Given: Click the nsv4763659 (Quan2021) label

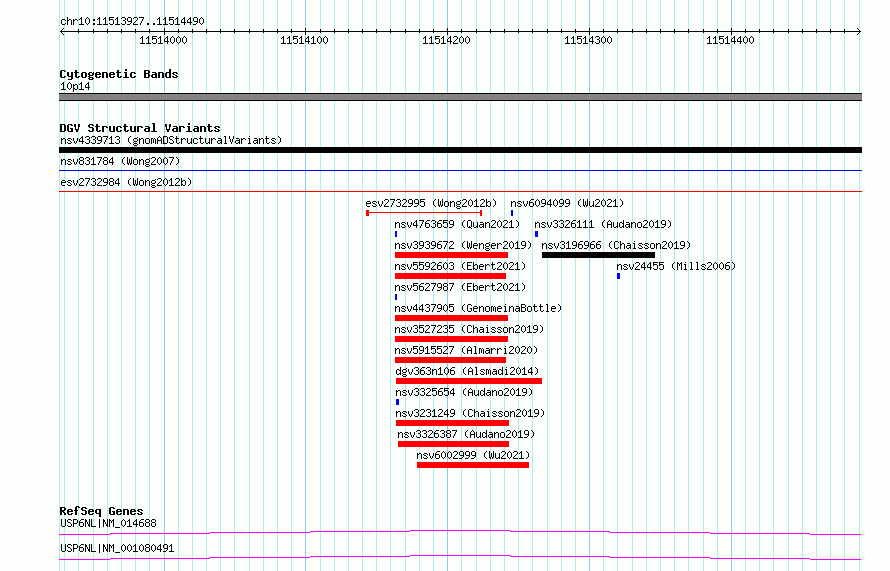Looking at the screenshot, I should 457,224.
